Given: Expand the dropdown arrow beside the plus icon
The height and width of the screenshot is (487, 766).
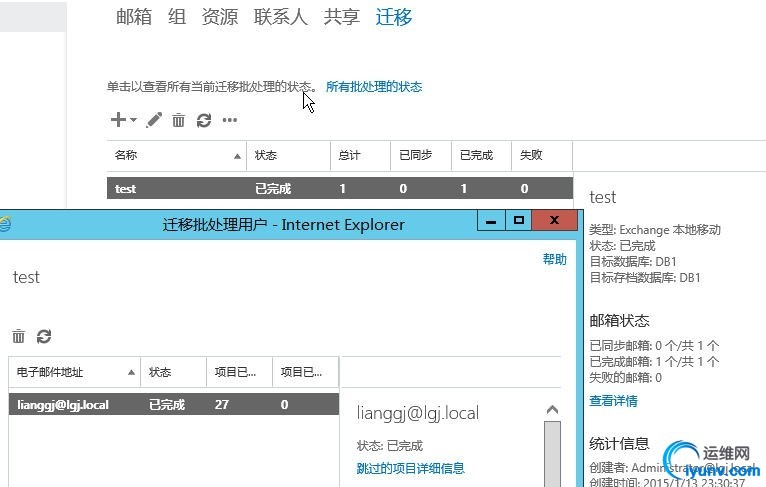Looking at the screenshot, I should (x=133, y=120).
